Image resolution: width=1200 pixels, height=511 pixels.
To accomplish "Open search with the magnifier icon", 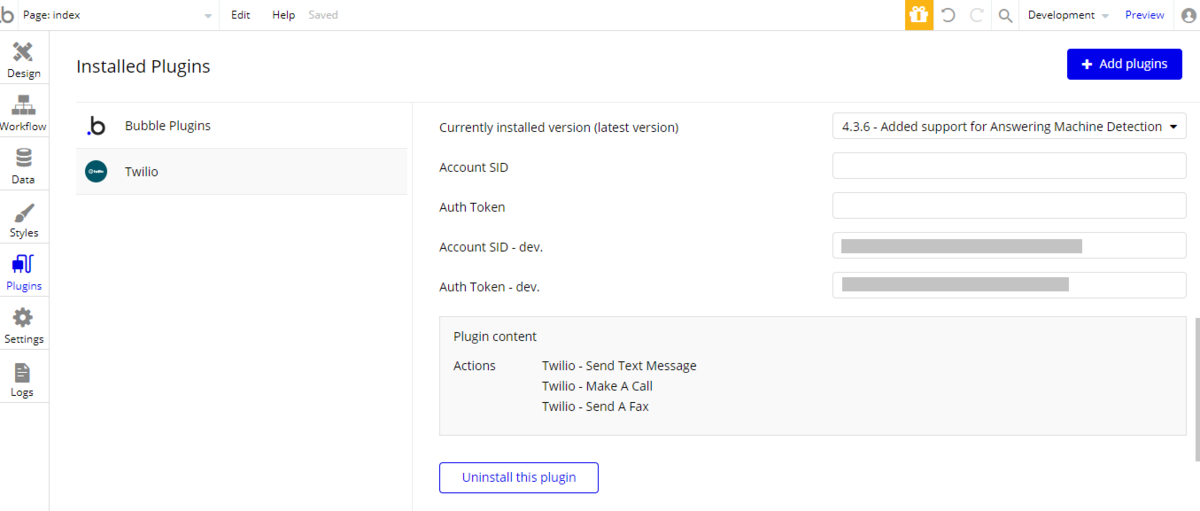I will pyautogui.click(x=1005, y=15).
